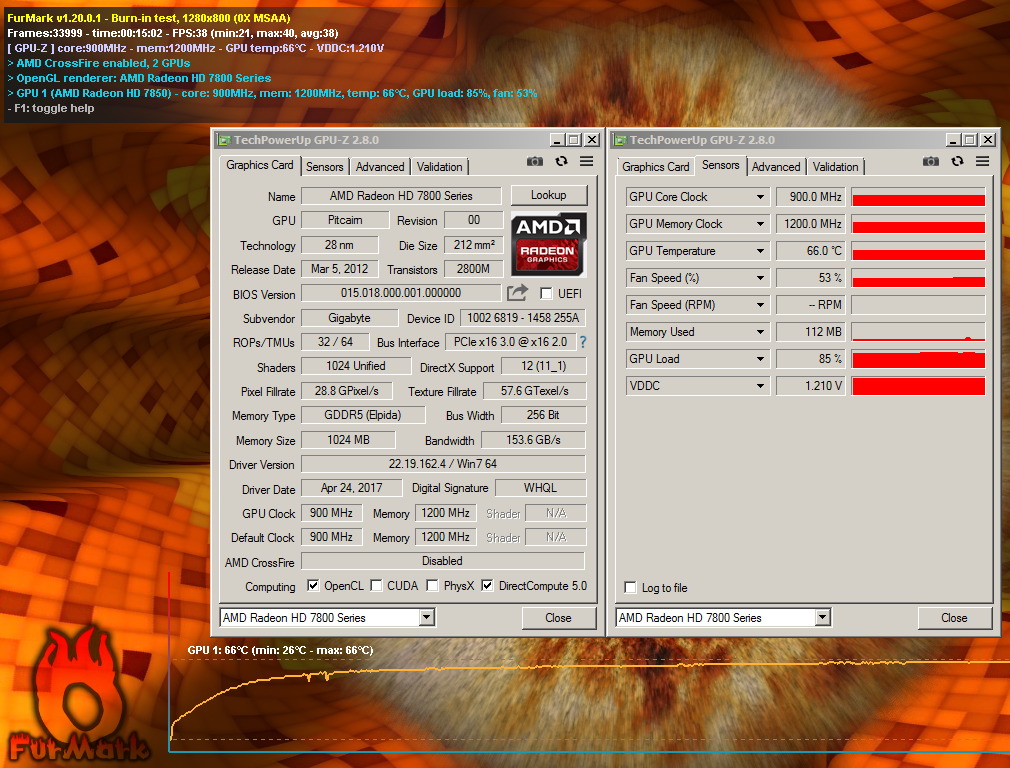Click the Driver Version field

443,464
